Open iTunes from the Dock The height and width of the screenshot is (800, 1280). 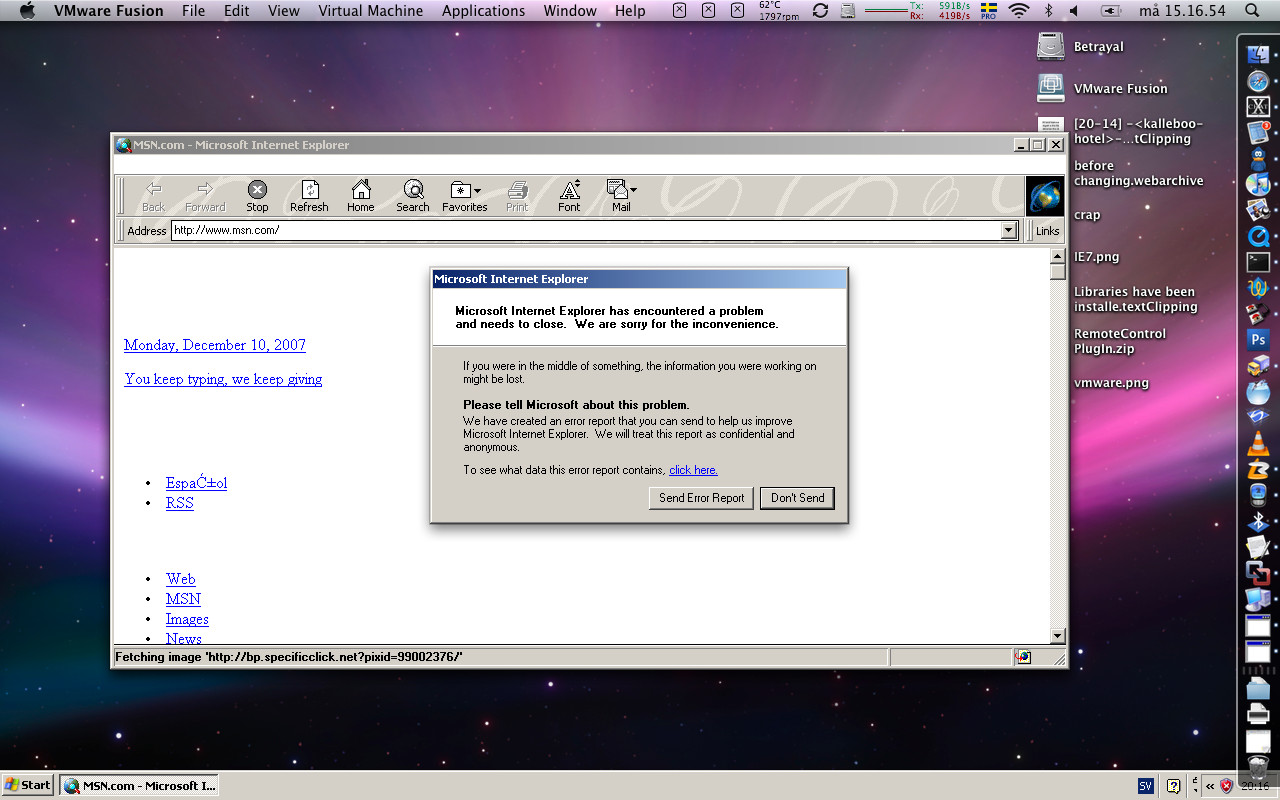click(x=1258, y=184)
